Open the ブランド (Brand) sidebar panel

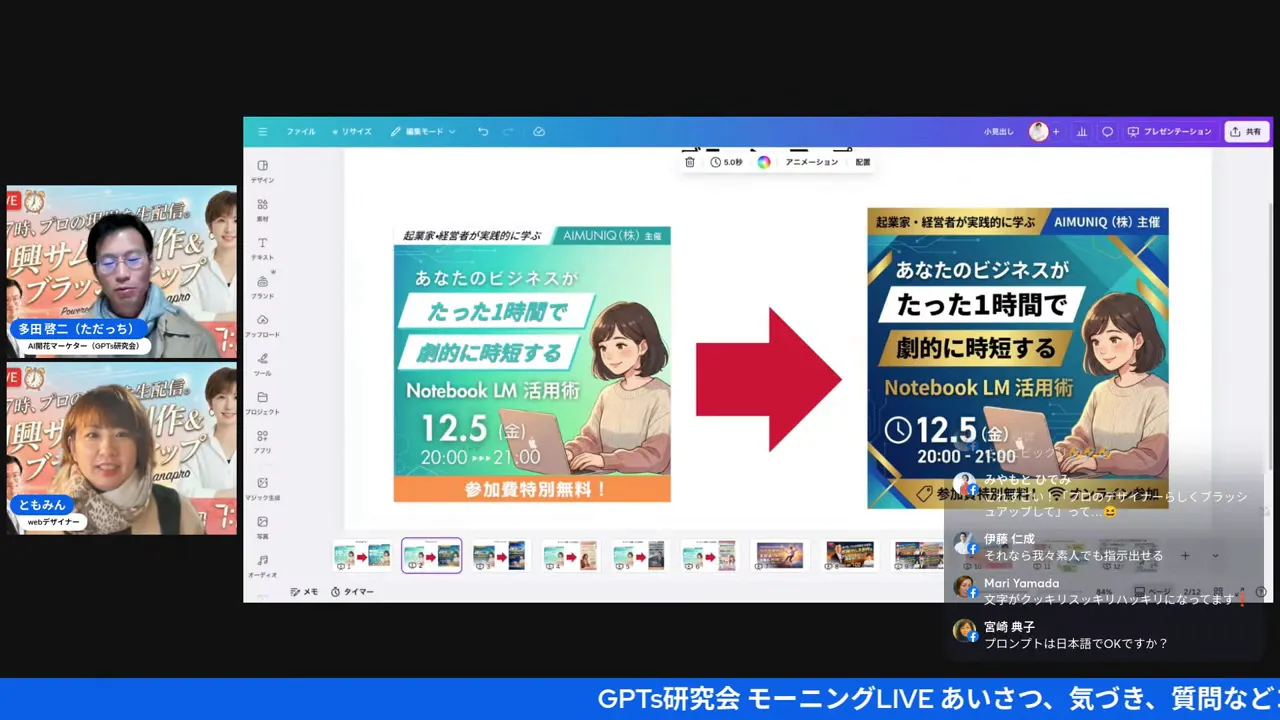click(262, 288)
